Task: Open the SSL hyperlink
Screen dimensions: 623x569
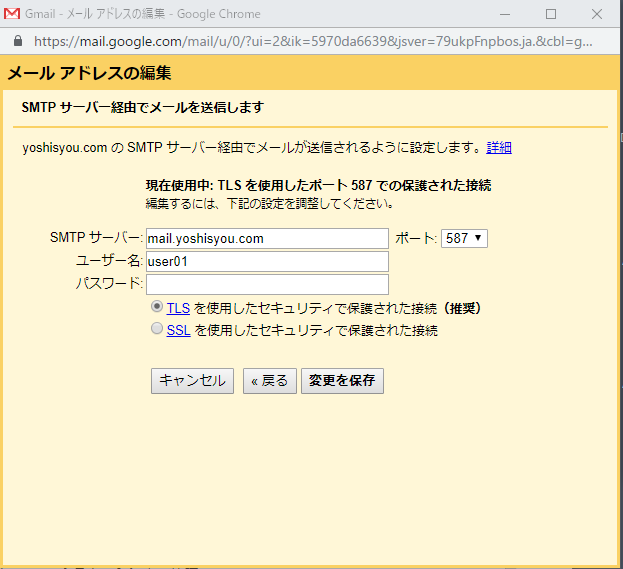Action: [178, 330]
